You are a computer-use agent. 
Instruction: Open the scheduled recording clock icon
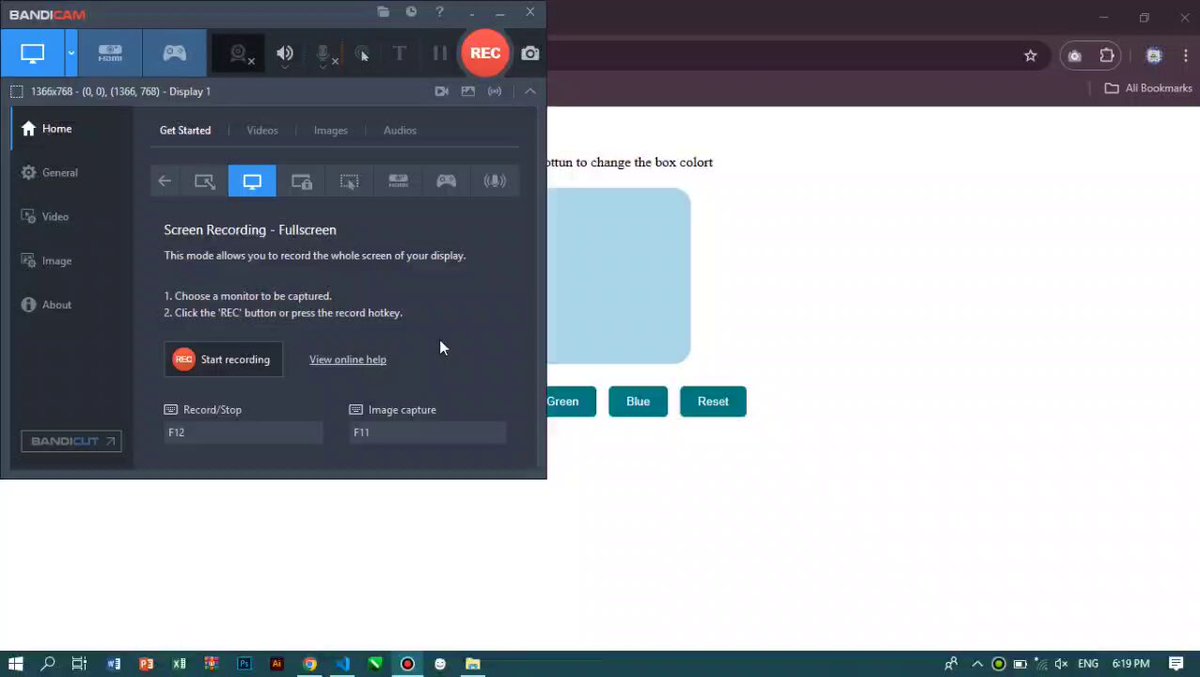click(411, 12)
